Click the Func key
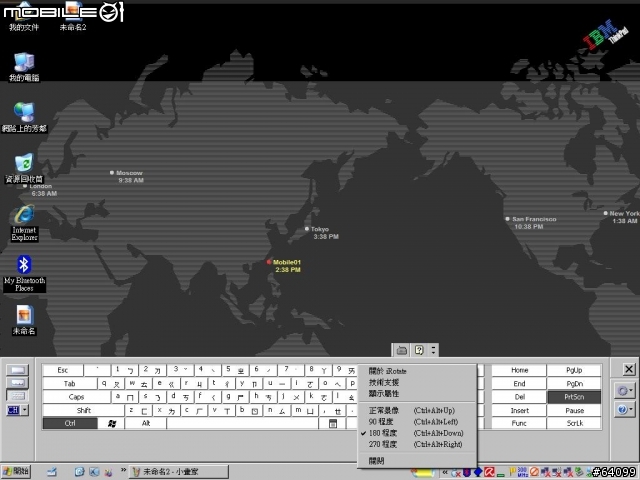 (x=519, y=423)
